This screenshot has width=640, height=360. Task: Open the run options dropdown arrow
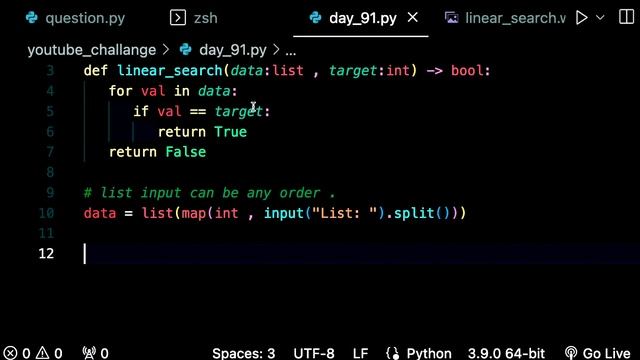click(600, 18)
